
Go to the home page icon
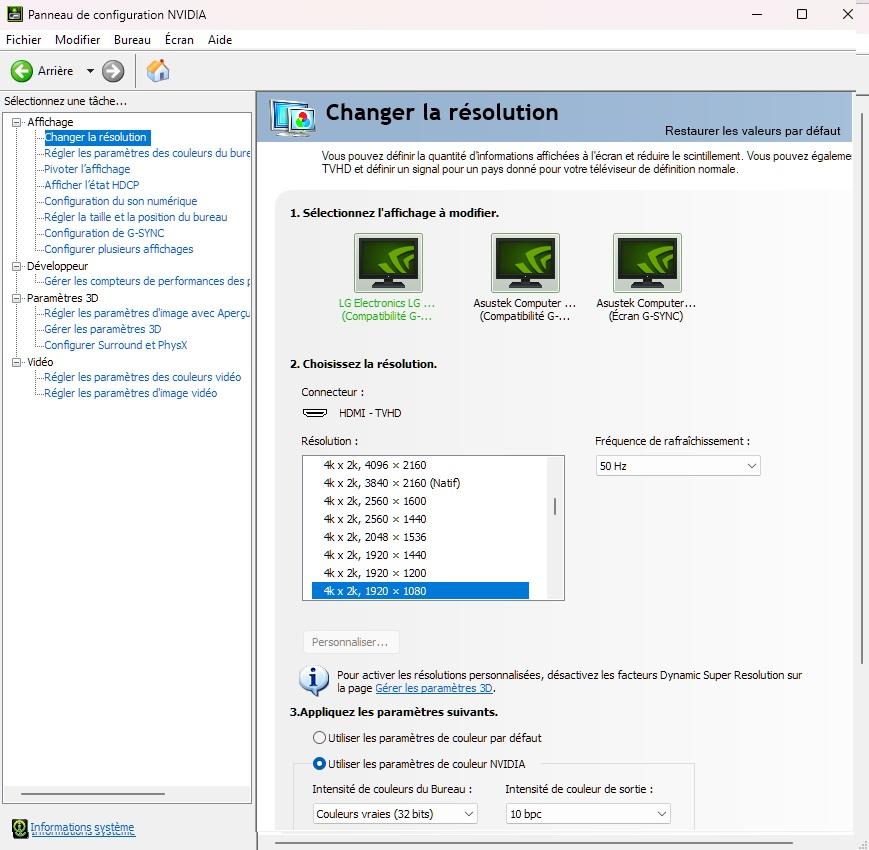click(x=158, y=70)
